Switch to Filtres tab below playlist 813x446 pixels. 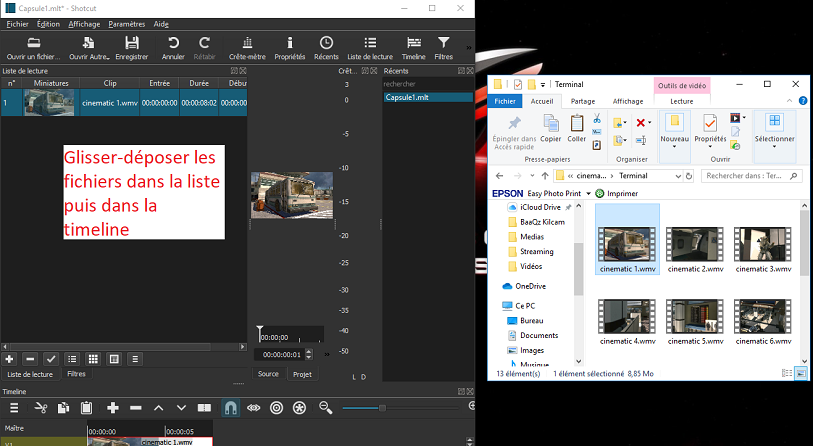(76, 374)
